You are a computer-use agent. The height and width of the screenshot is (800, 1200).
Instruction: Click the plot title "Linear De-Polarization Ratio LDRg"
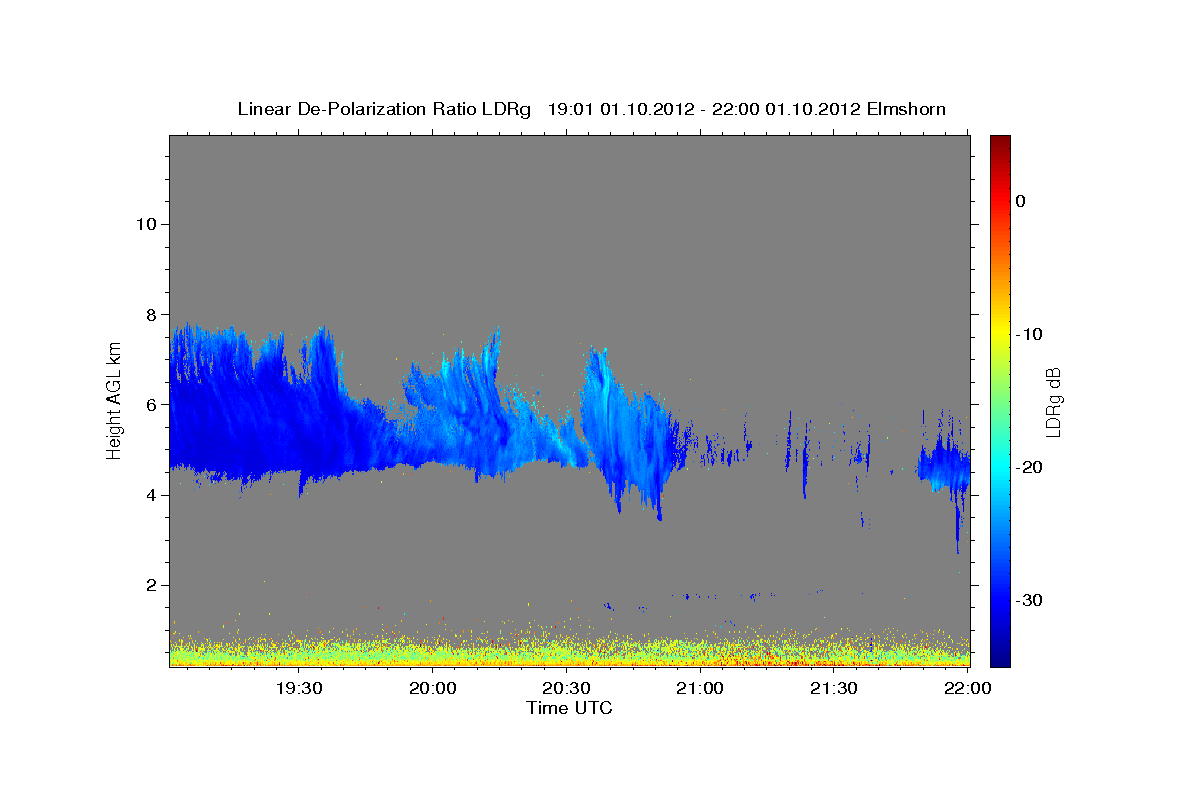(x=384, y=109)
